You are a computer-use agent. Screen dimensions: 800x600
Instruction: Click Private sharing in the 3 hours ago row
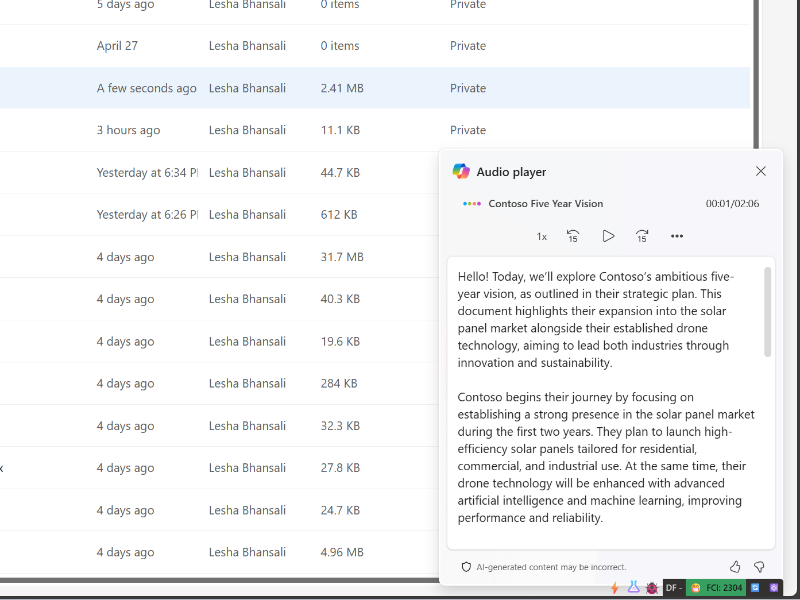tap(468, 130)
